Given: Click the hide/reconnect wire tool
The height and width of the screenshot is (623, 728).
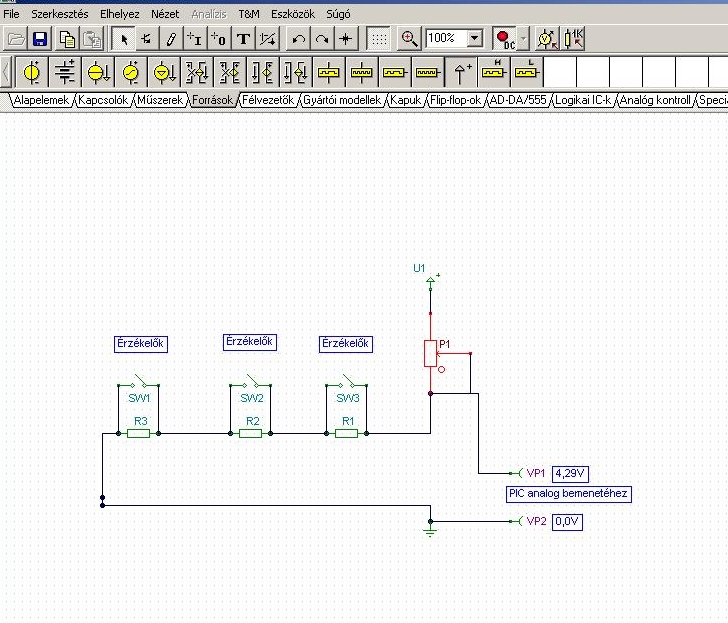Looking at the screenshot, I should click(268, 39).
